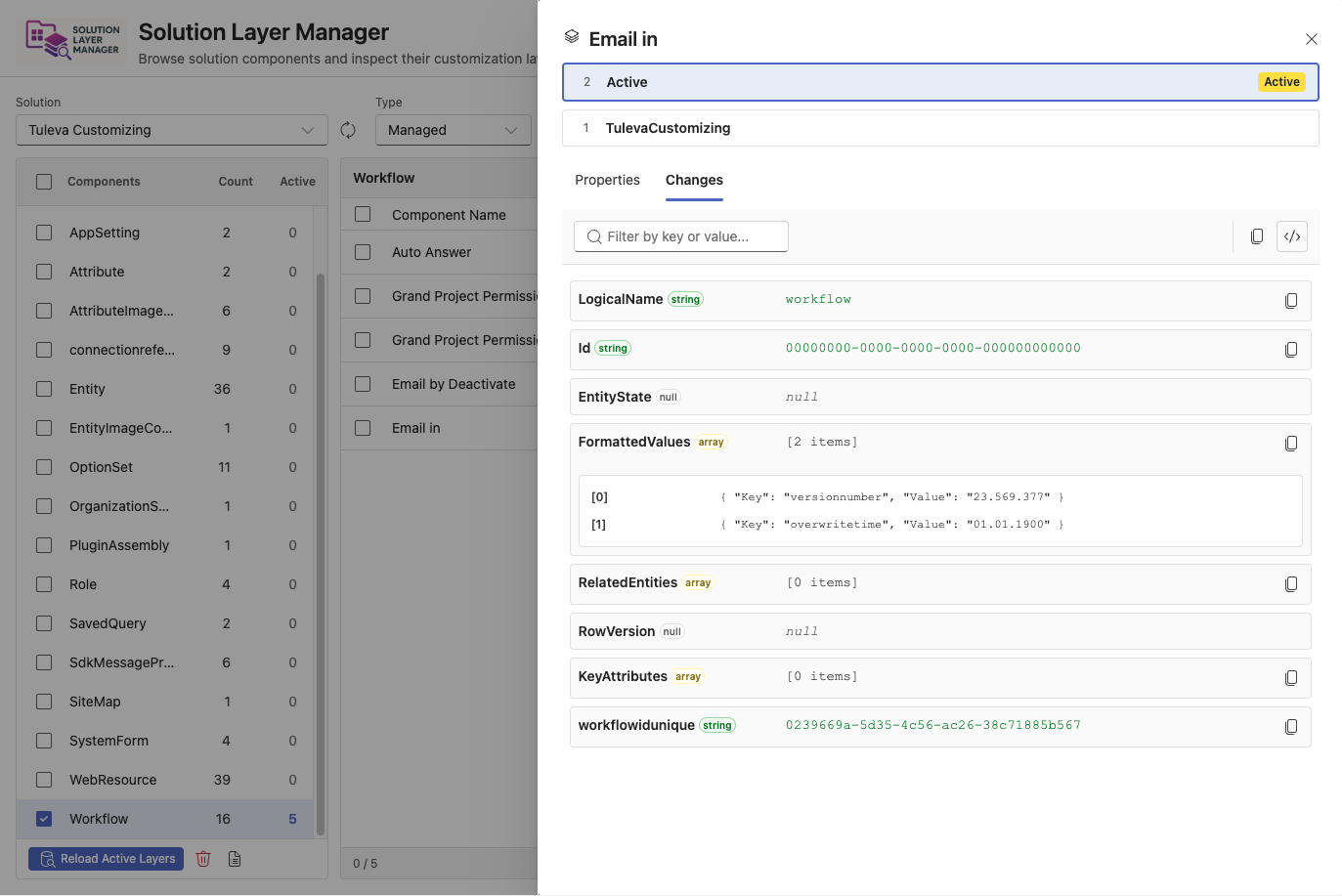Viewport: 1342px width, 896px height.
Task: Click the EntityState null row
Action: click(x=940, y=397)
